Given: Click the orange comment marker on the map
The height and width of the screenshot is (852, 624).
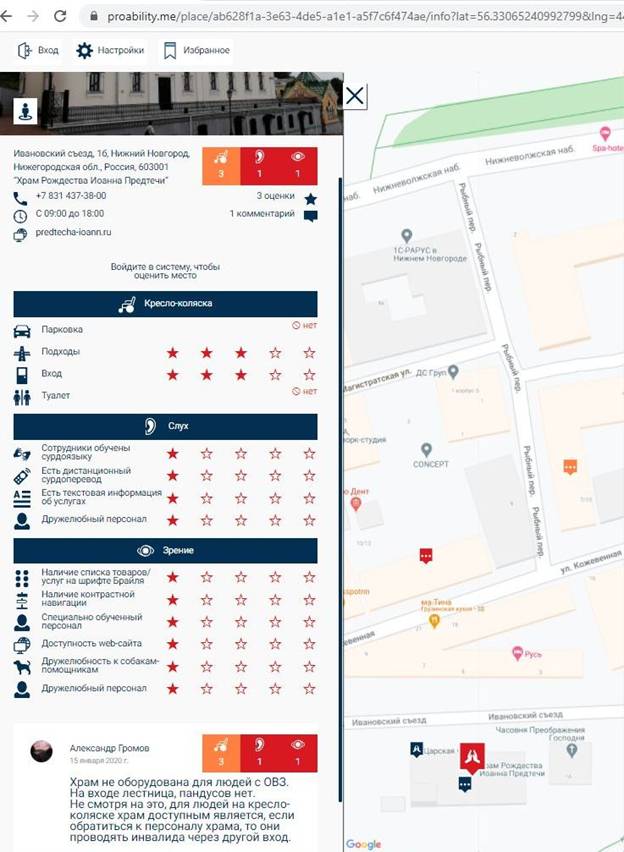Looking at the screenshot, I should pyautogui.click(x=570, y=467).
